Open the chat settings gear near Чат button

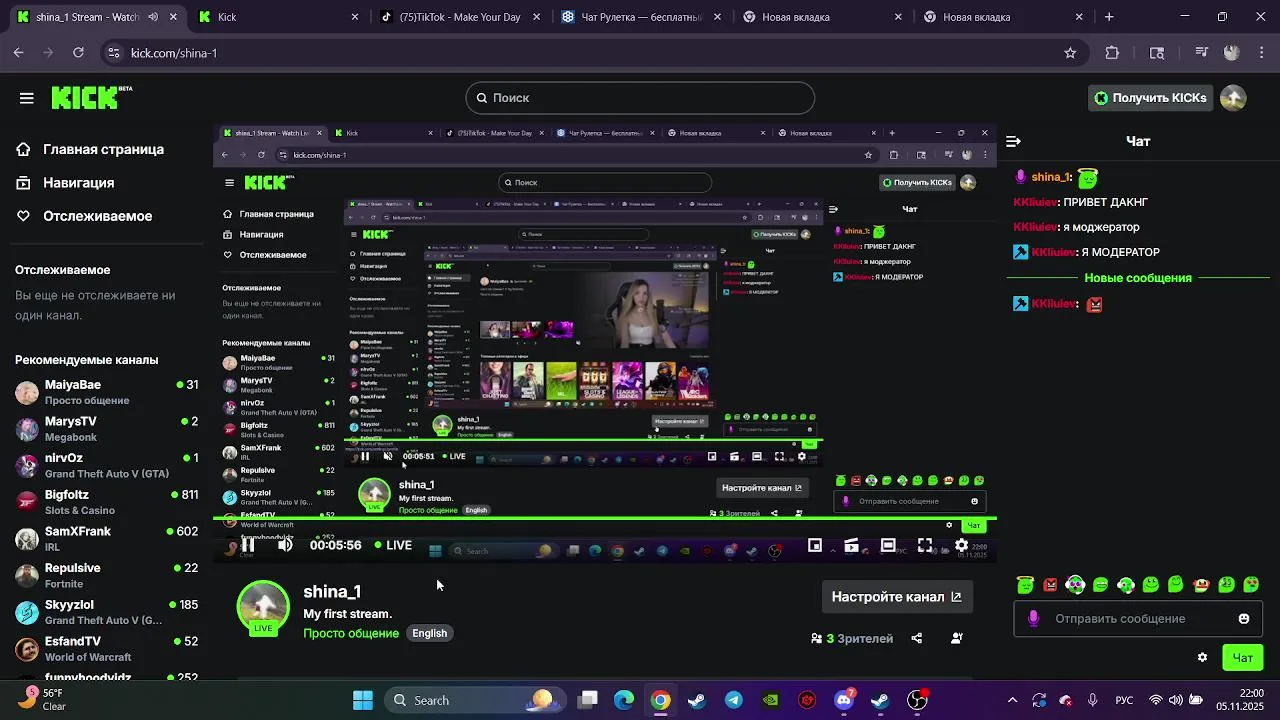click(x=1202, y=657)
